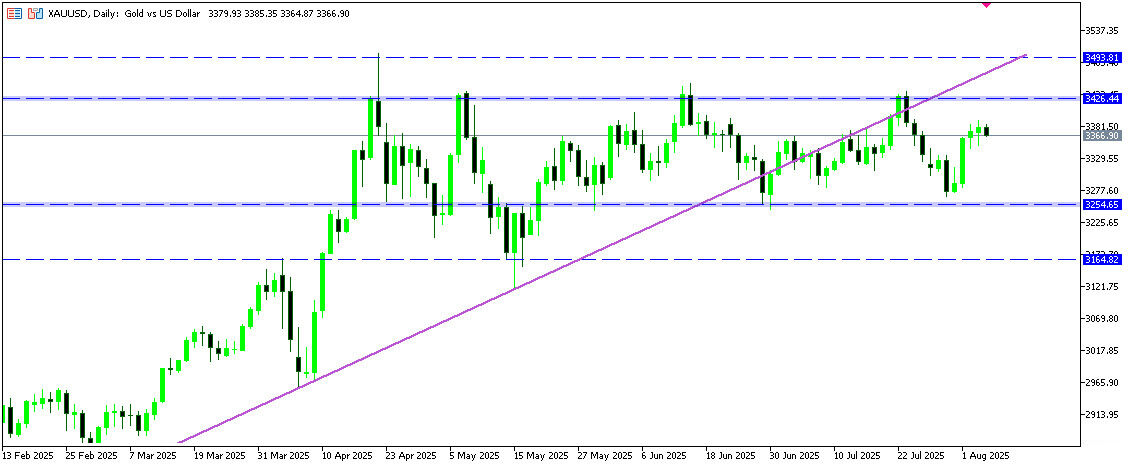This screenshot has width=1133, height=467.
Task: Open the Depth of Market icon
Action: click(x=36, y=14)
